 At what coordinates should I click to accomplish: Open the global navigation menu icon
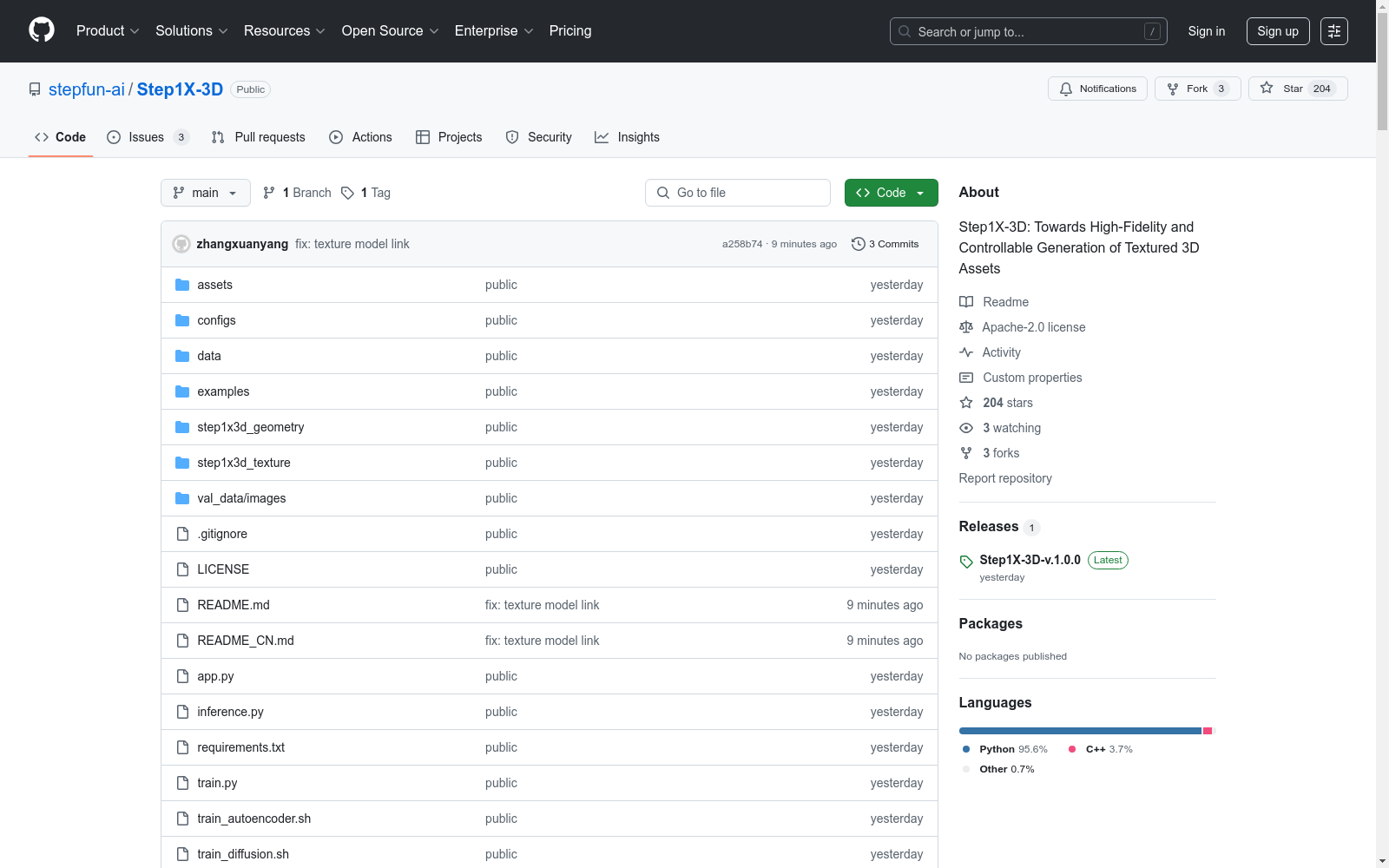click(x=1334, y=31)
